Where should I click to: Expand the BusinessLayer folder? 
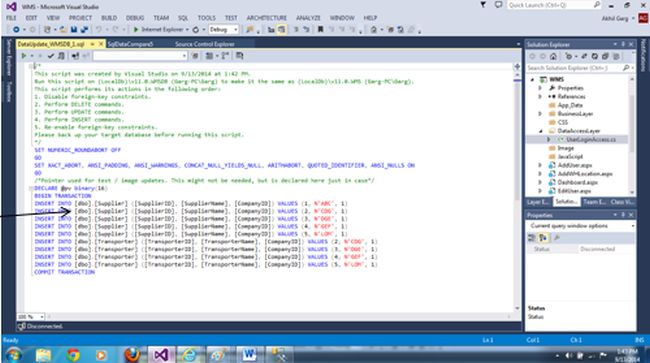540,114
